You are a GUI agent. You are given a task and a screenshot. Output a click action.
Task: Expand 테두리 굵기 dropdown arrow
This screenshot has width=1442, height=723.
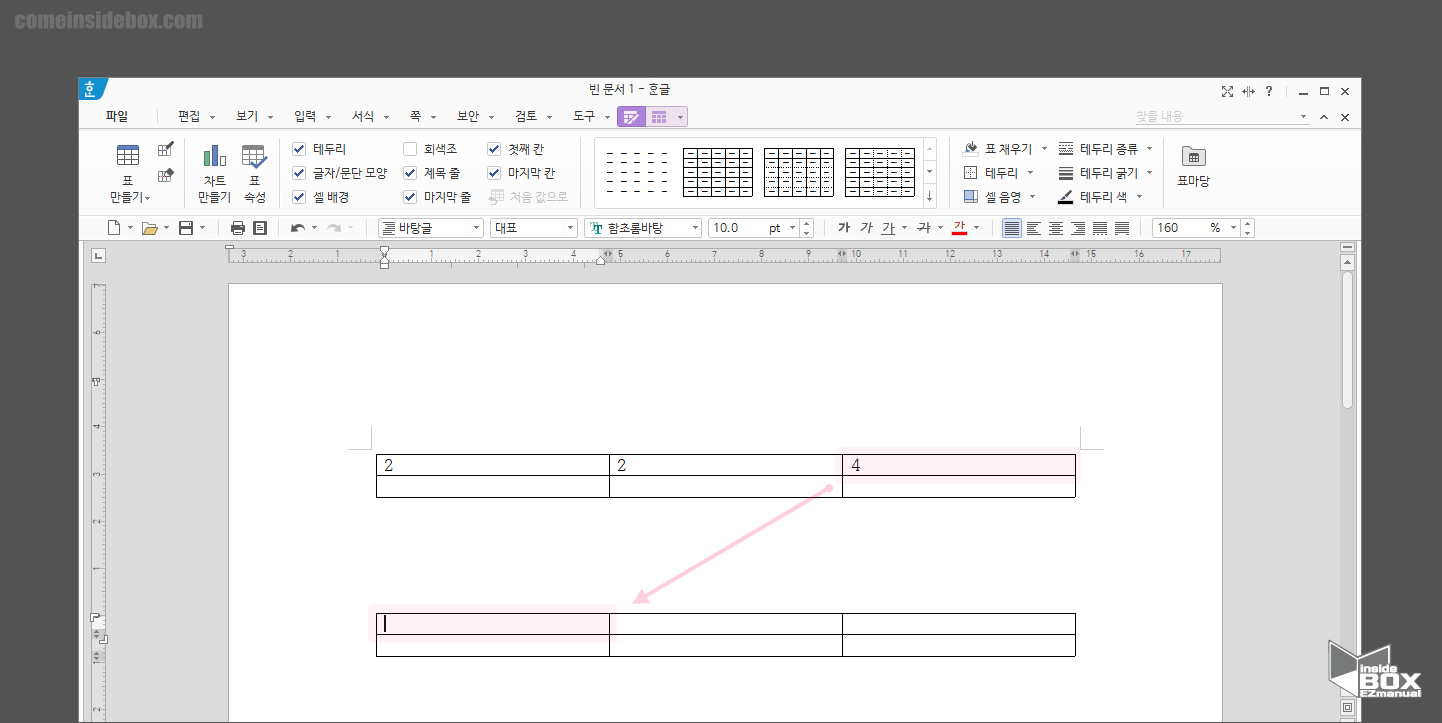[x=1149, y=173]
